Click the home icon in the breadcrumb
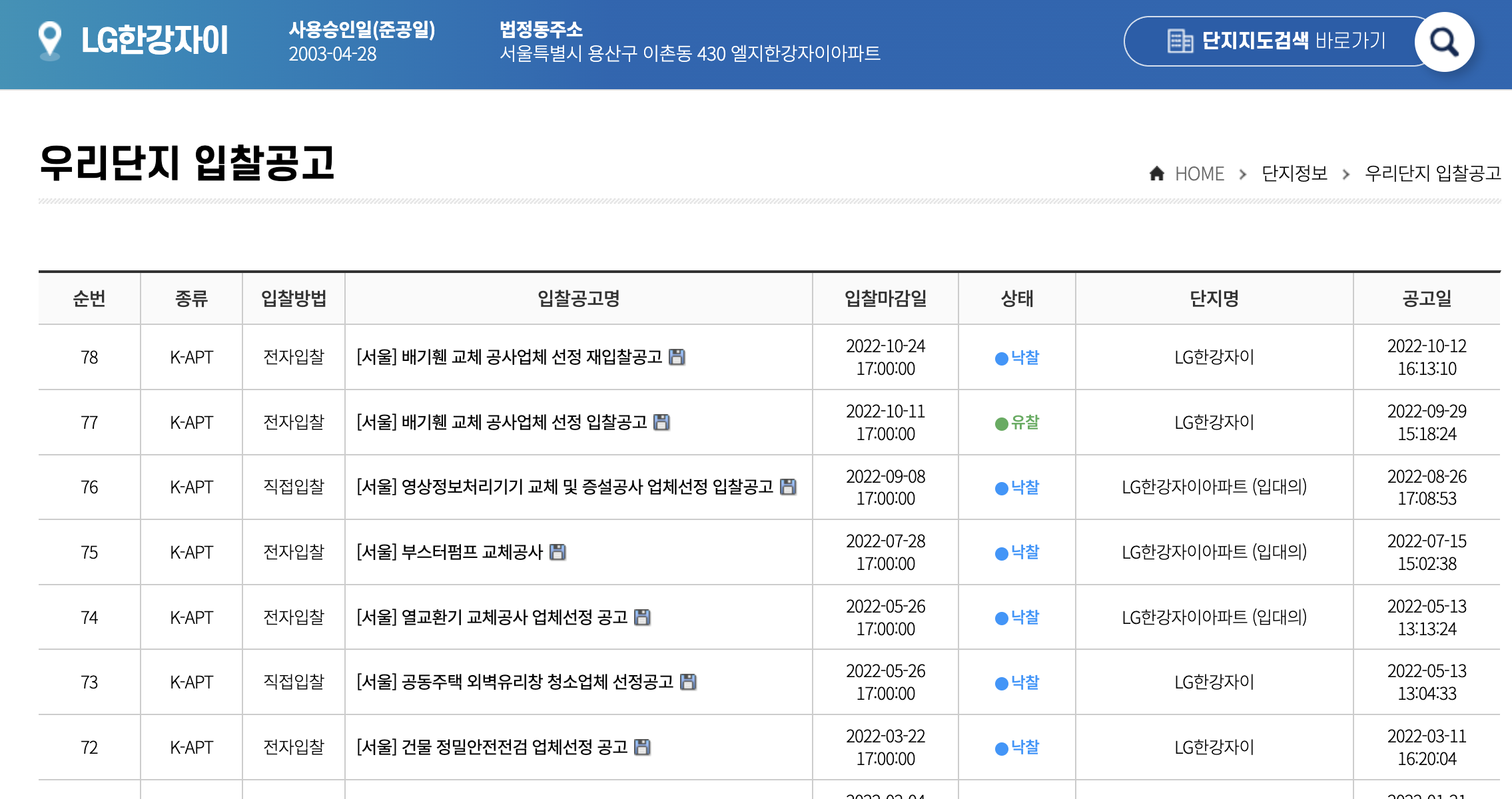Image resolution: width=1512 pixels, height=799 pixels. (x=1156, y=174)
